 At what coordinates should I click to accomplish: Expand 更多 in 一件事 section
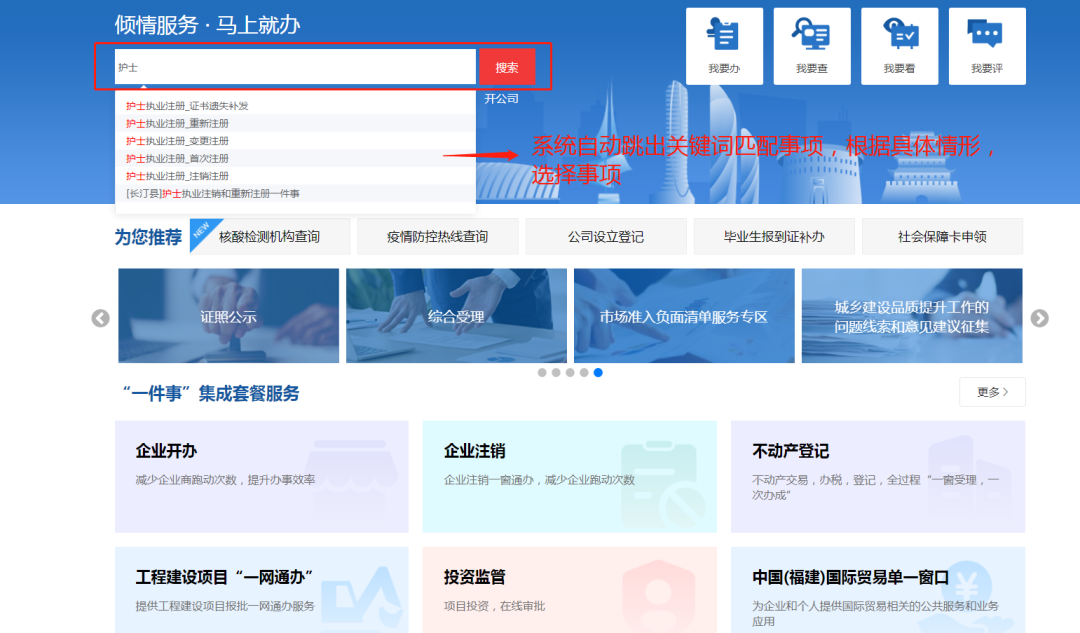(992, 392)
